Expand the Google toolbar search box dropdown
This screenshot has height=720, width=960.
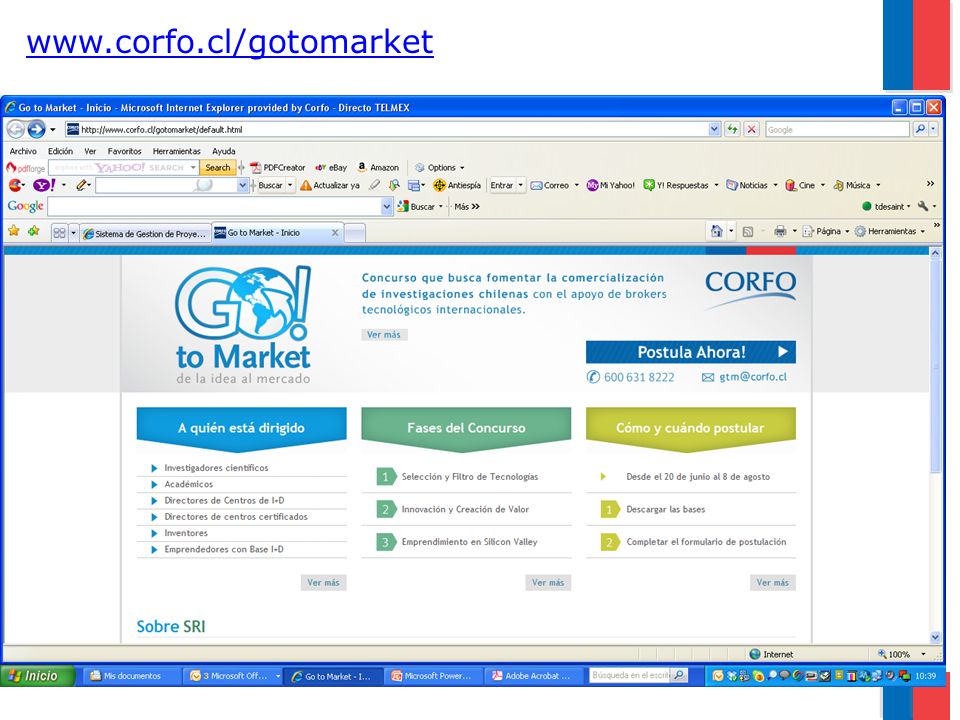(386, 206)
